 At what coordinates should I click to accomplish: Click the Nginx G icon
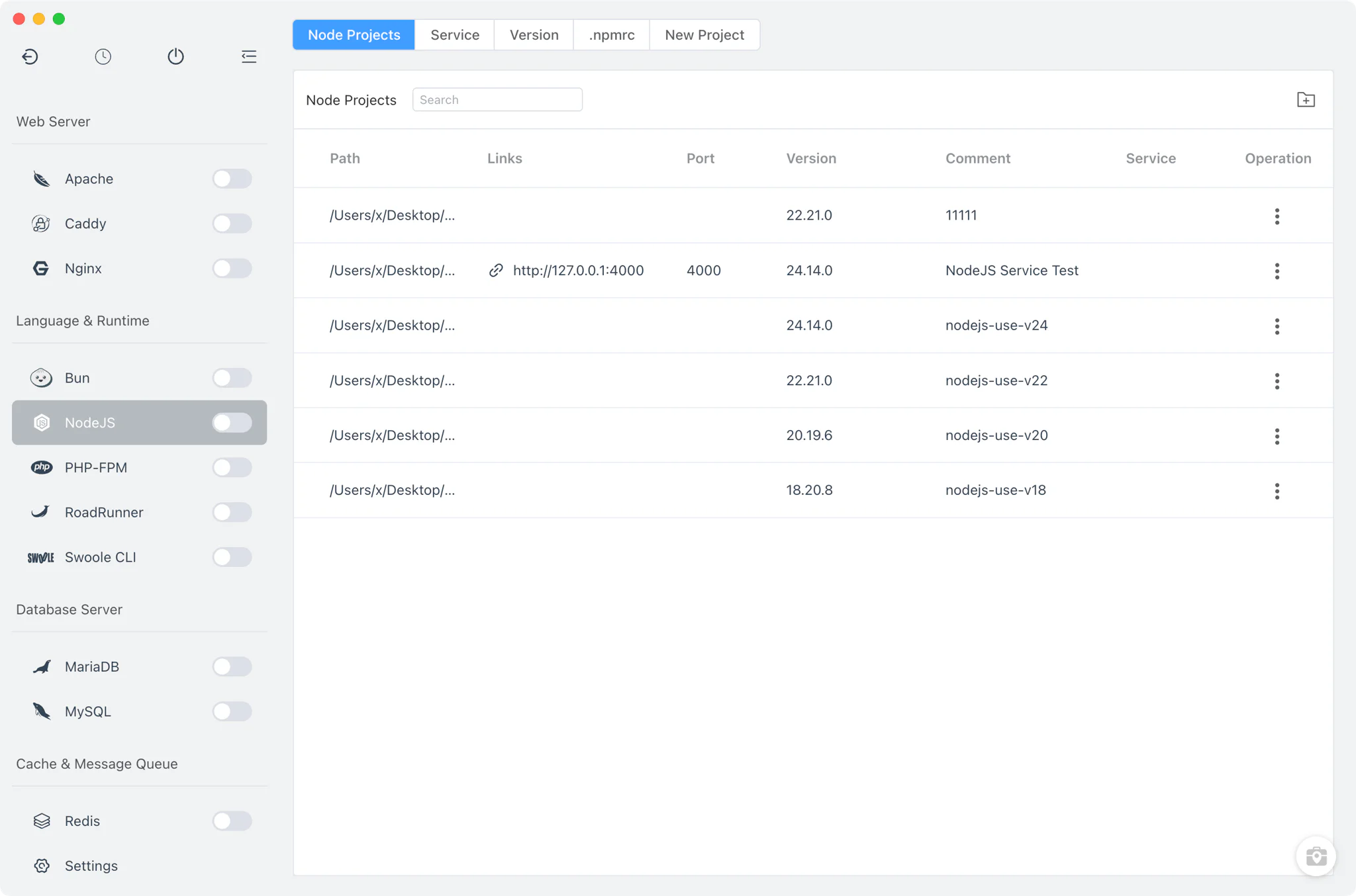point(41,269)
